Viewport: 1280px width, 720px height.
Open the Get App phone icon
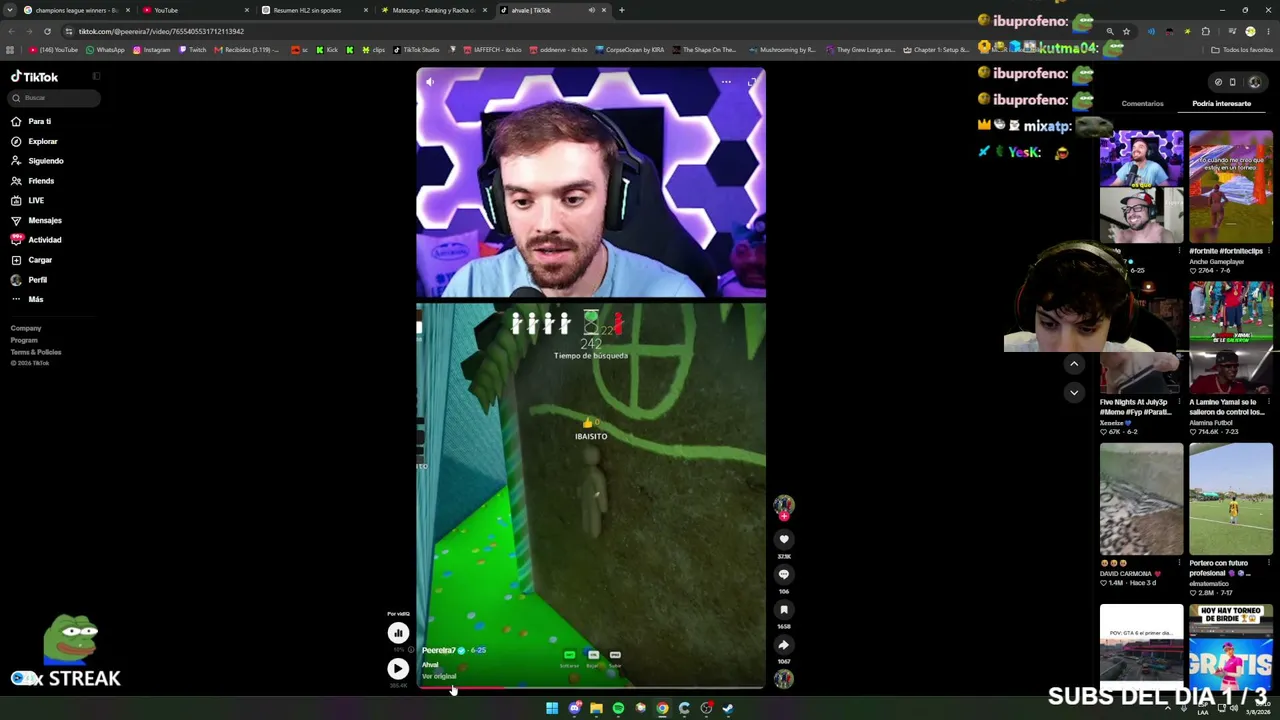click(x=1233, y=82)
